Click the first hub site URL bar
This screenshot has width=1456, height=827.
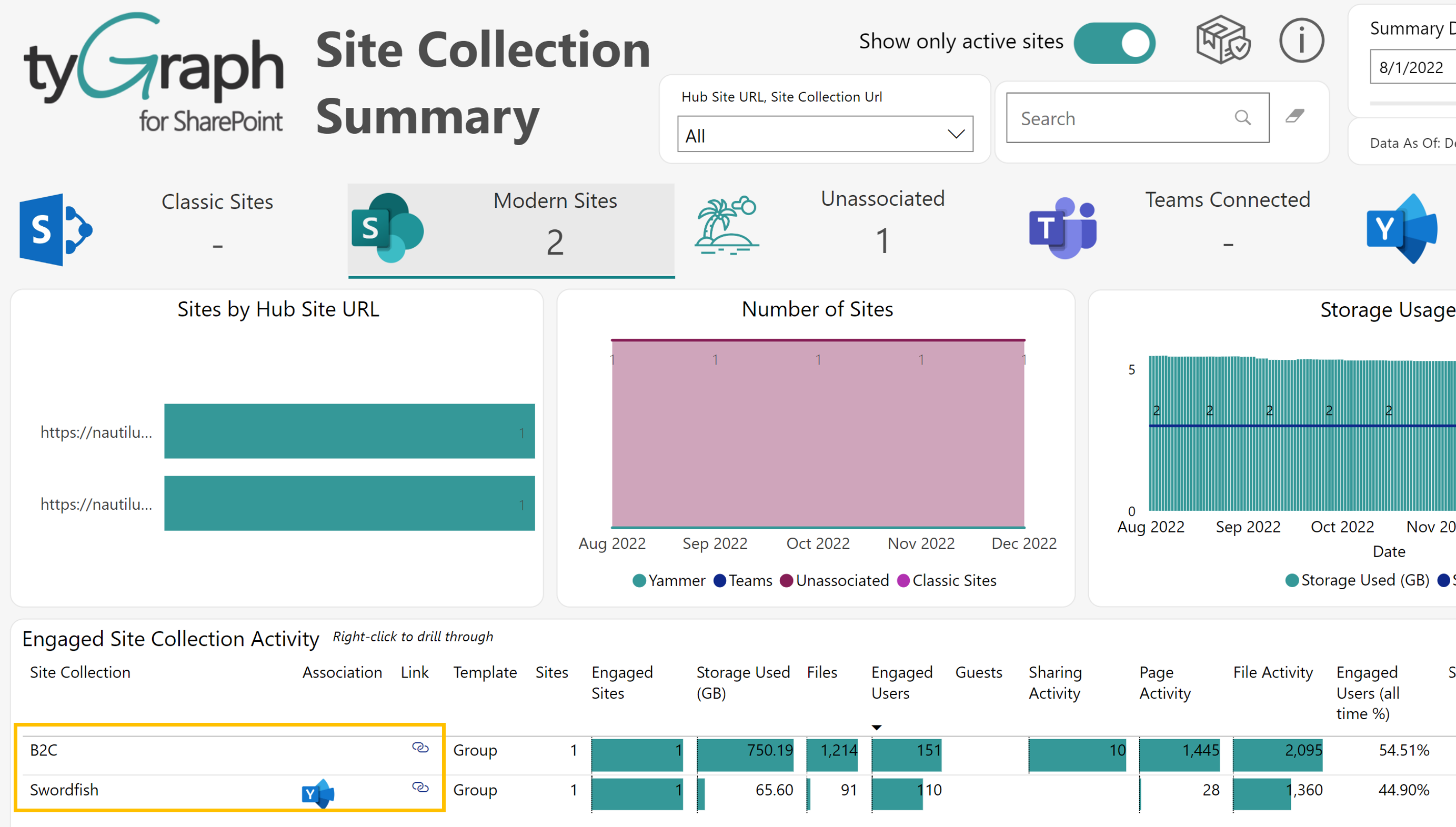click(x=349, y=431)
